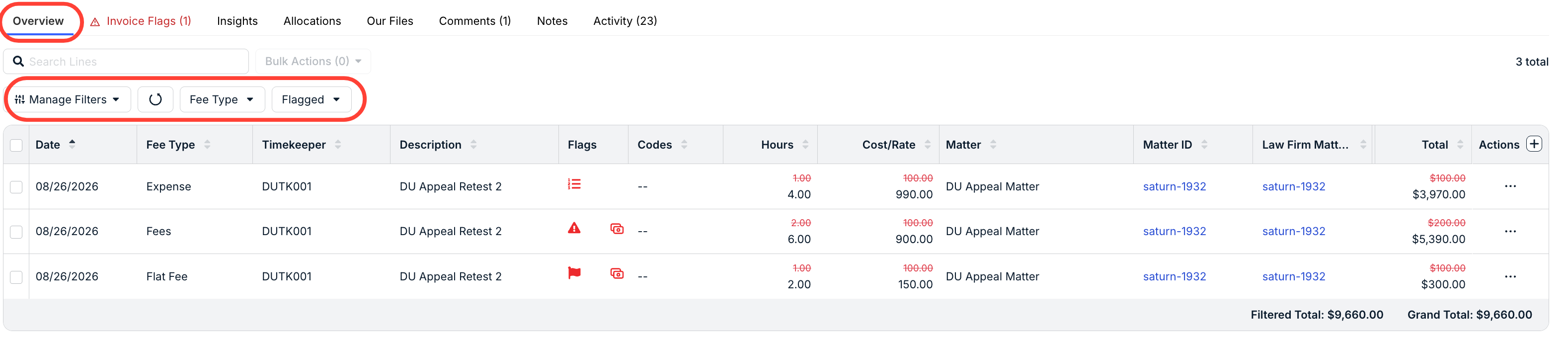This screenshot has width=1568, height=341.
Task: Check the Expense line checkbox
Action: pyautogui.click(x=16, y=187)
